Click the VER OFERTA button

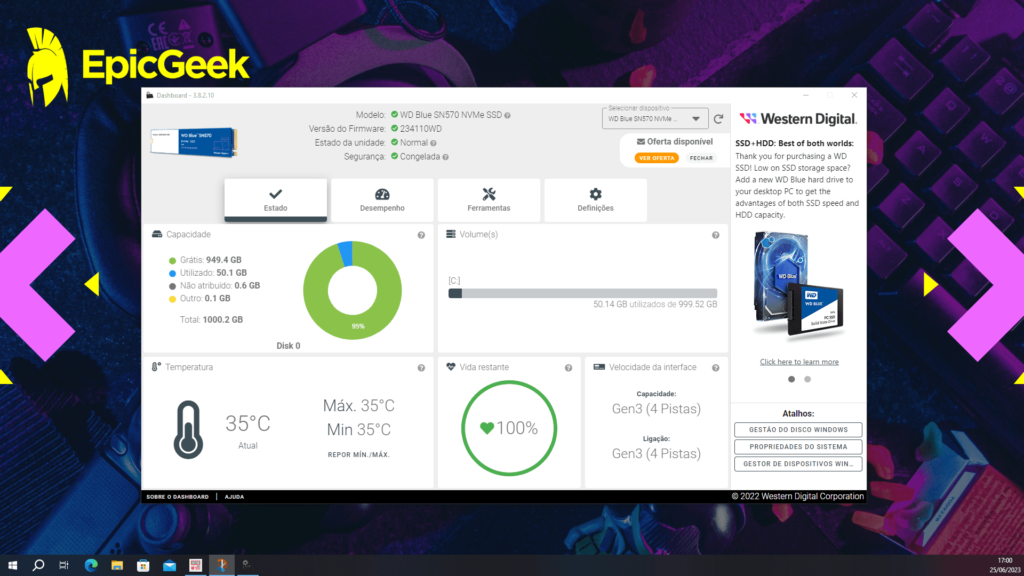click(657, 158)
